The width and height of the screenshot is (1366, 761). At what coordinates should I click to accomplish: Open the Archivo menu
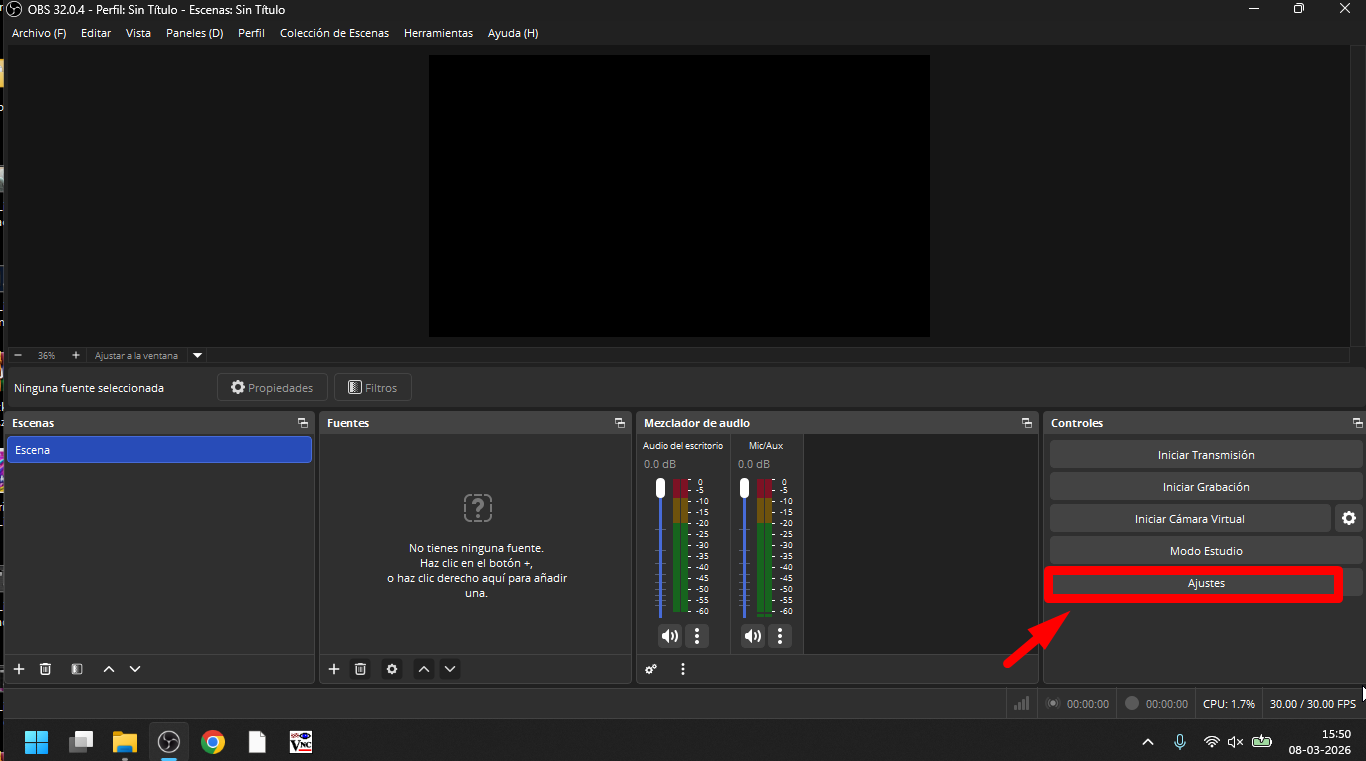point(39,33)
